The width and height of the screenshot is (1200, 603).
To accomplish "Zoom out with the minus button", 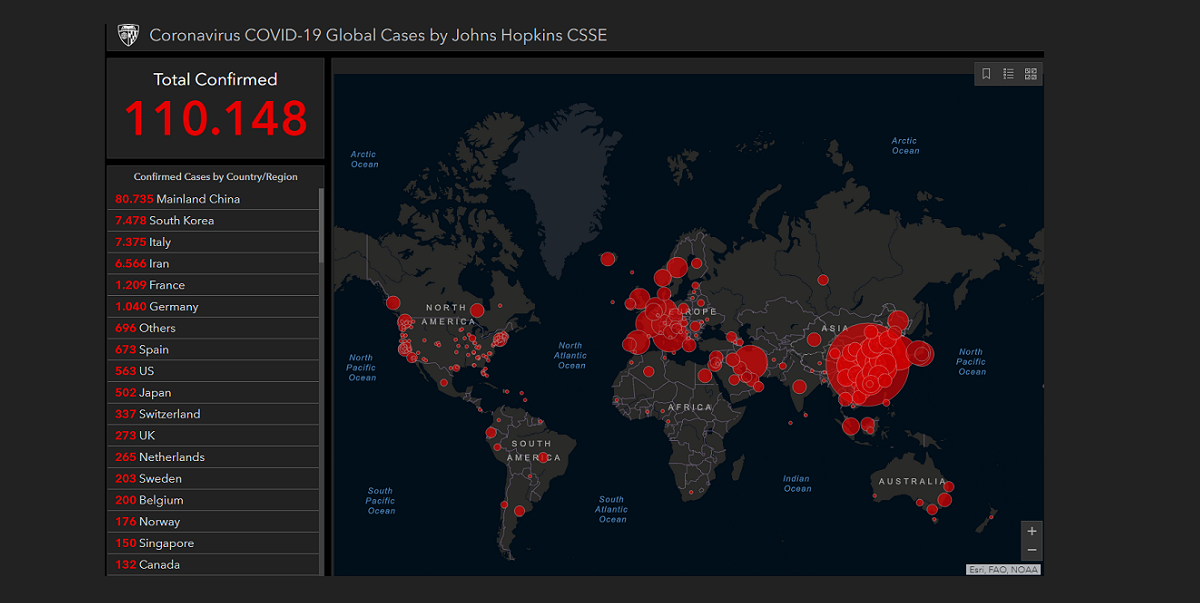I will click(x=1032, y=550).
